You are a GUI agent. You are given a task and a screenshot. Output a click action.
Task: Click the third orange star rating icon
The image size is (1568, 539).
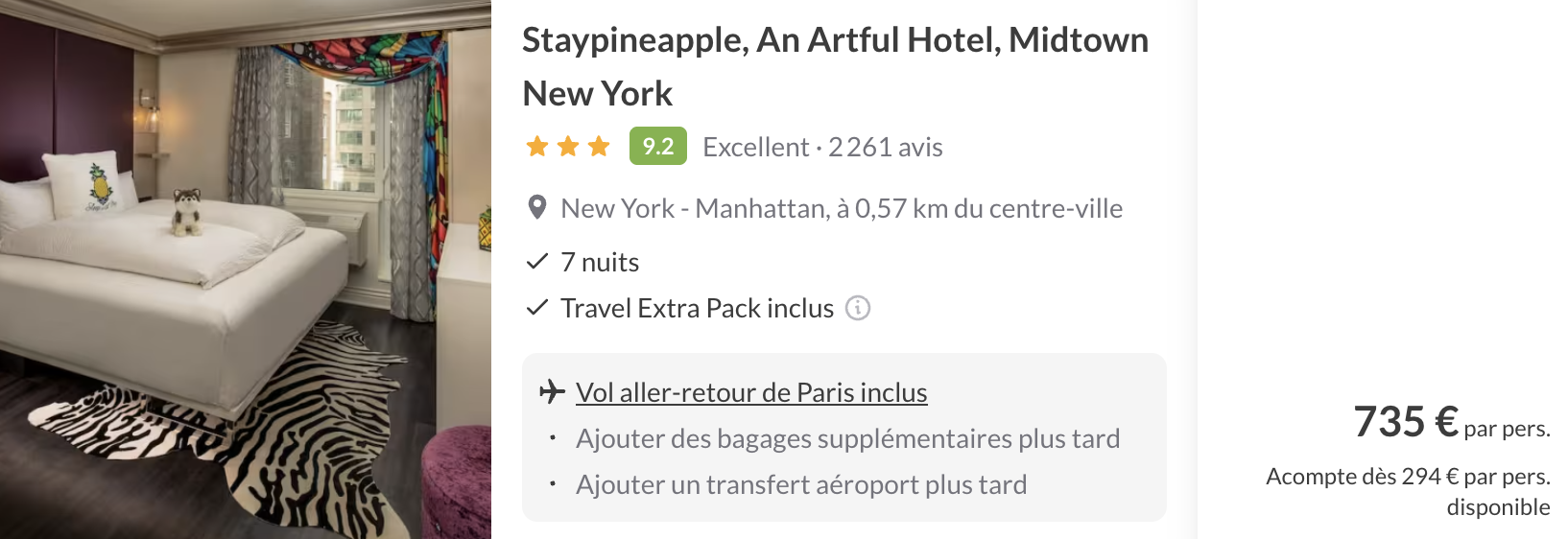(599, 146)
